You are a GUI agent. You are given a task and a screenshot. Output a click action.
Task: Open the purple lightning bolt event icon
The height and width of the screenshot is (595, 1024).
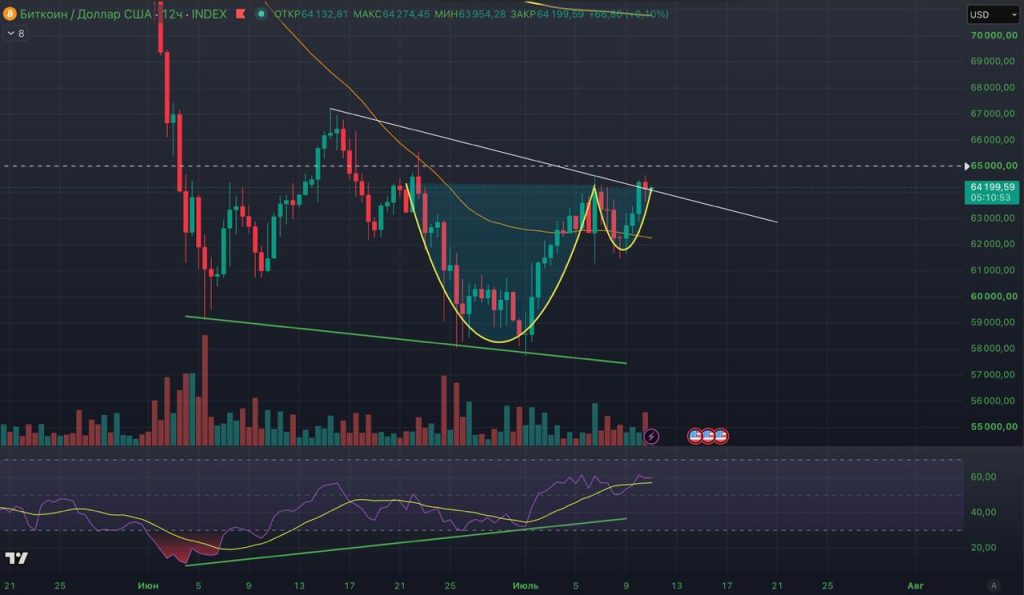pos(651,436)
